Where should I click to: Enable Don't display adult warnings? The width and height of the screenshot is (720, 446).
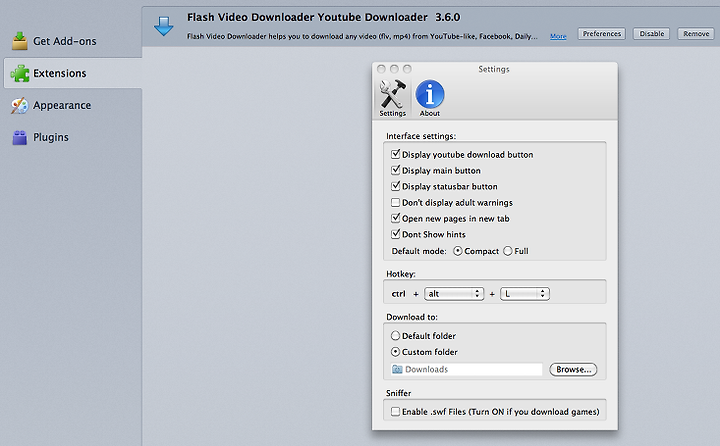pyautogui.click(x=395, y=203)
